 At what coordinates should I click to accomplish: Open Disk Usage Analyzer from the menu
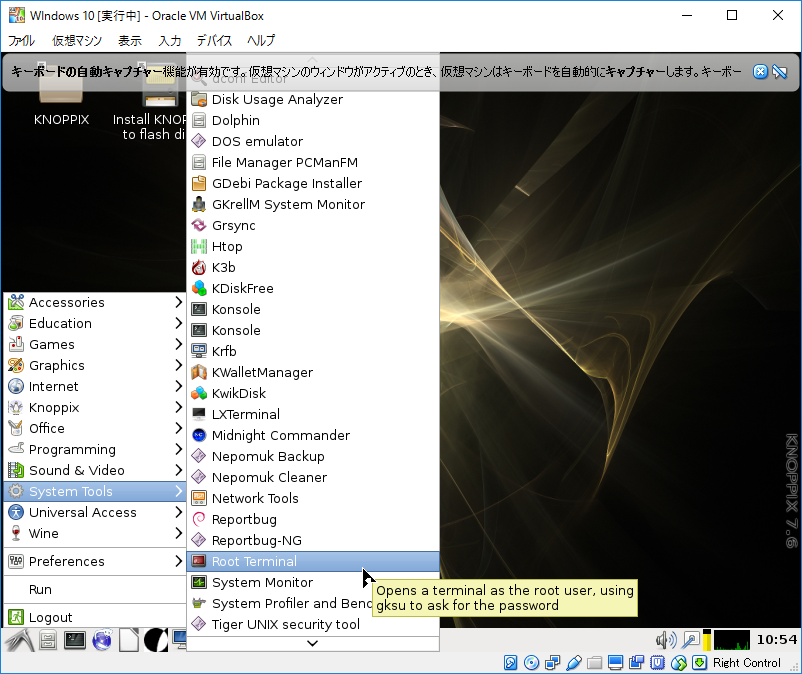[x=313, y=99]
